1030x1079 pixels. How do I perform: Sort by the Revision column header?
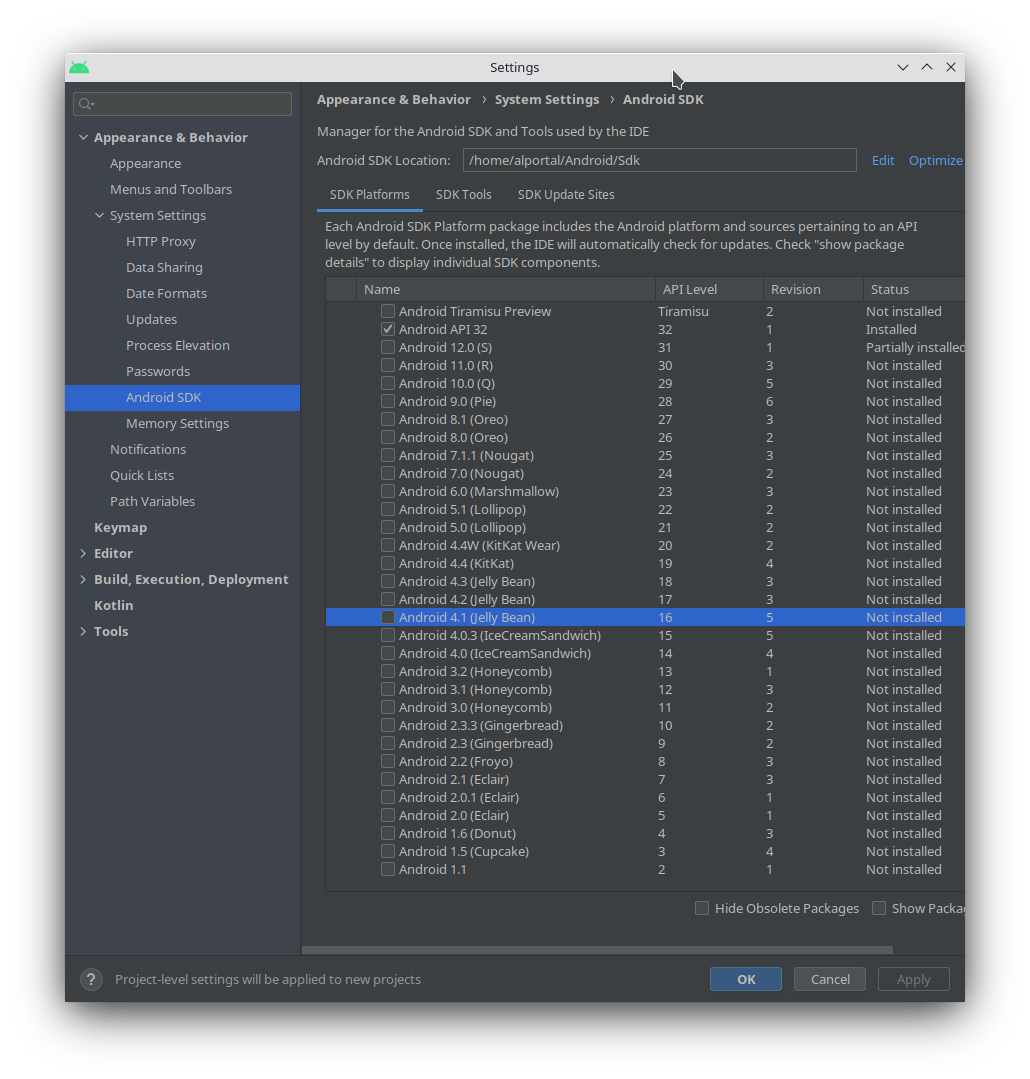point(813,290)
